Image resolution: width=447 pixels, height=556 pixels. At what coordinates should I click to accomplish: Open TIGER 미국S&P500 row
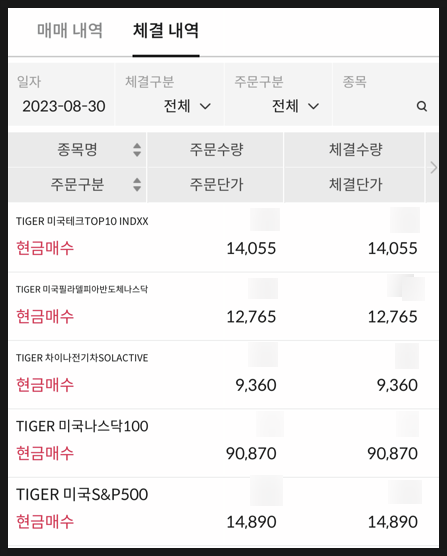pos(223,512)
